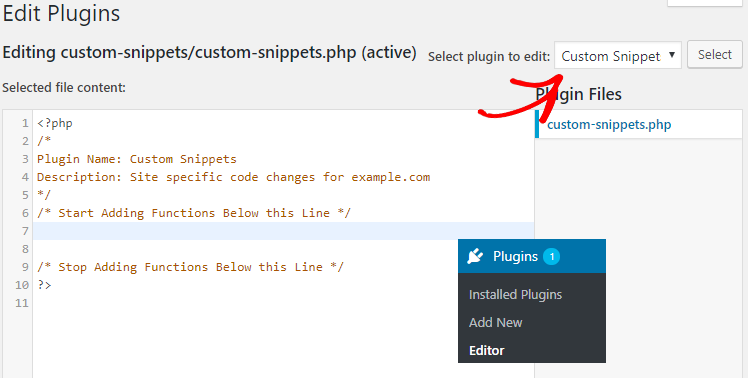Click the Edit Plugins page heading
The height and width of the screenshot is (378, 748).
[x=62, y=13]
